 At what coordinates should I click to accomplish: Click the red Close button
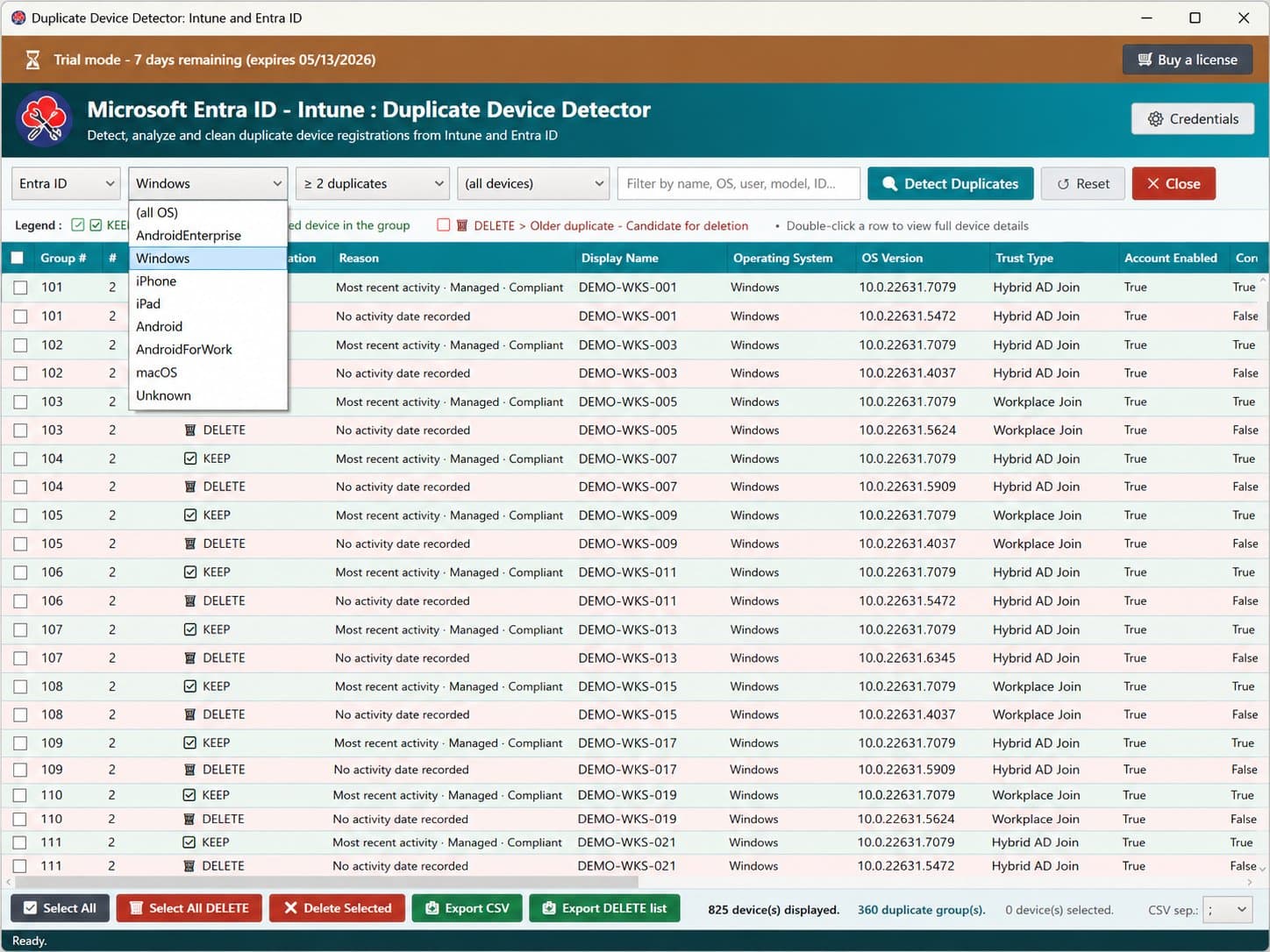[1174, 183]
